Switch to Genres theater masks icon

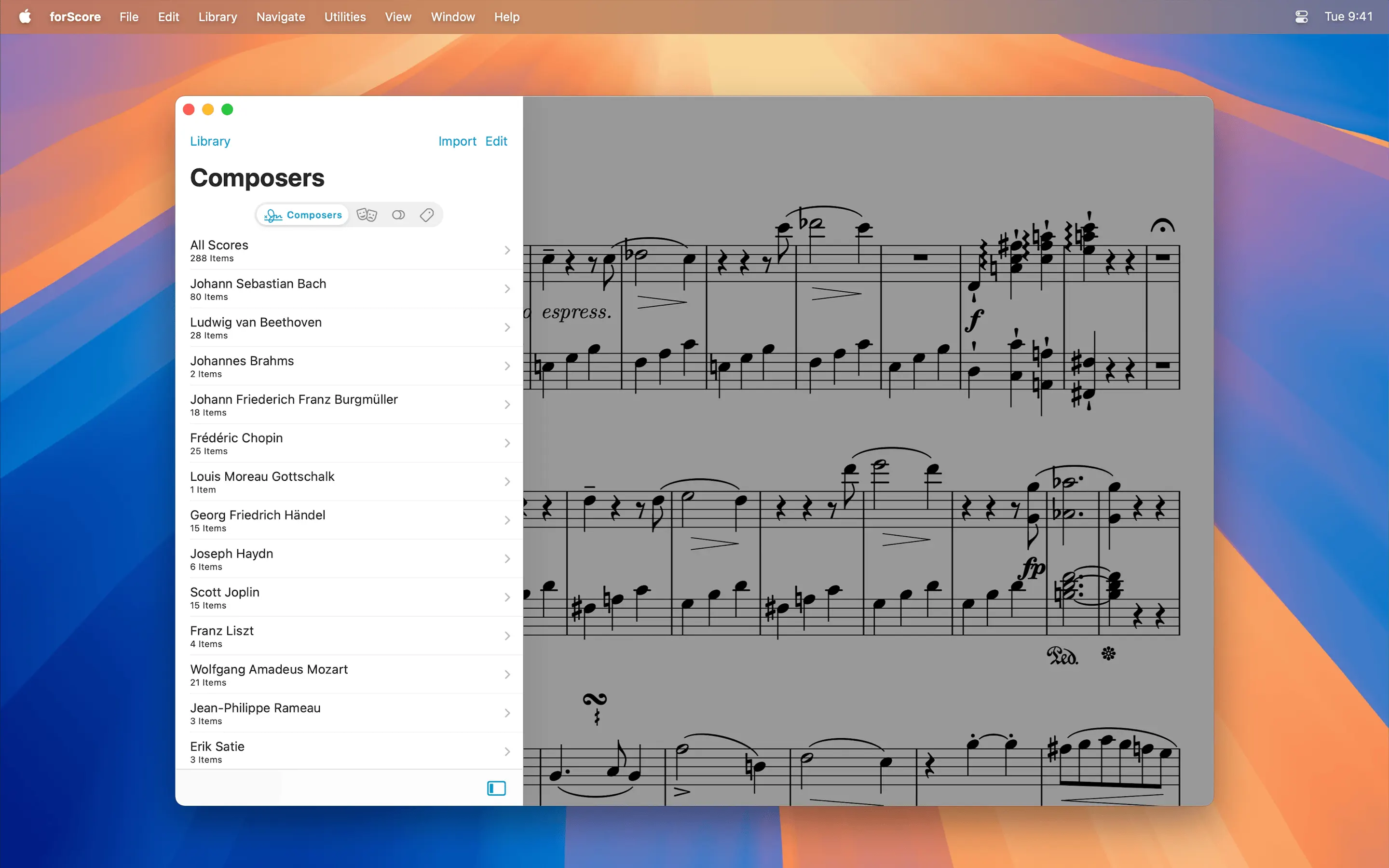(x=366, y=215)
